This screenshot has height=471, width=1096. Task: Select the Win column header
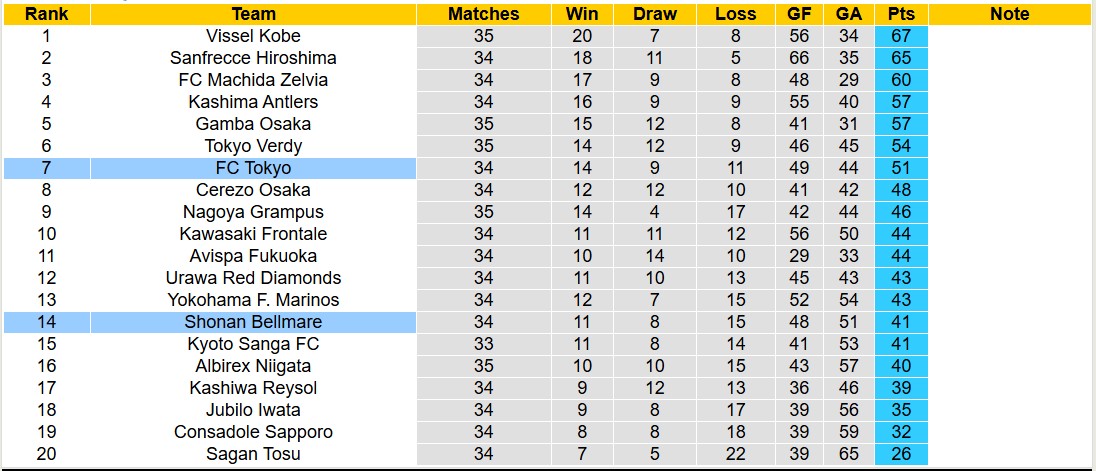click(x=582, y=14)
